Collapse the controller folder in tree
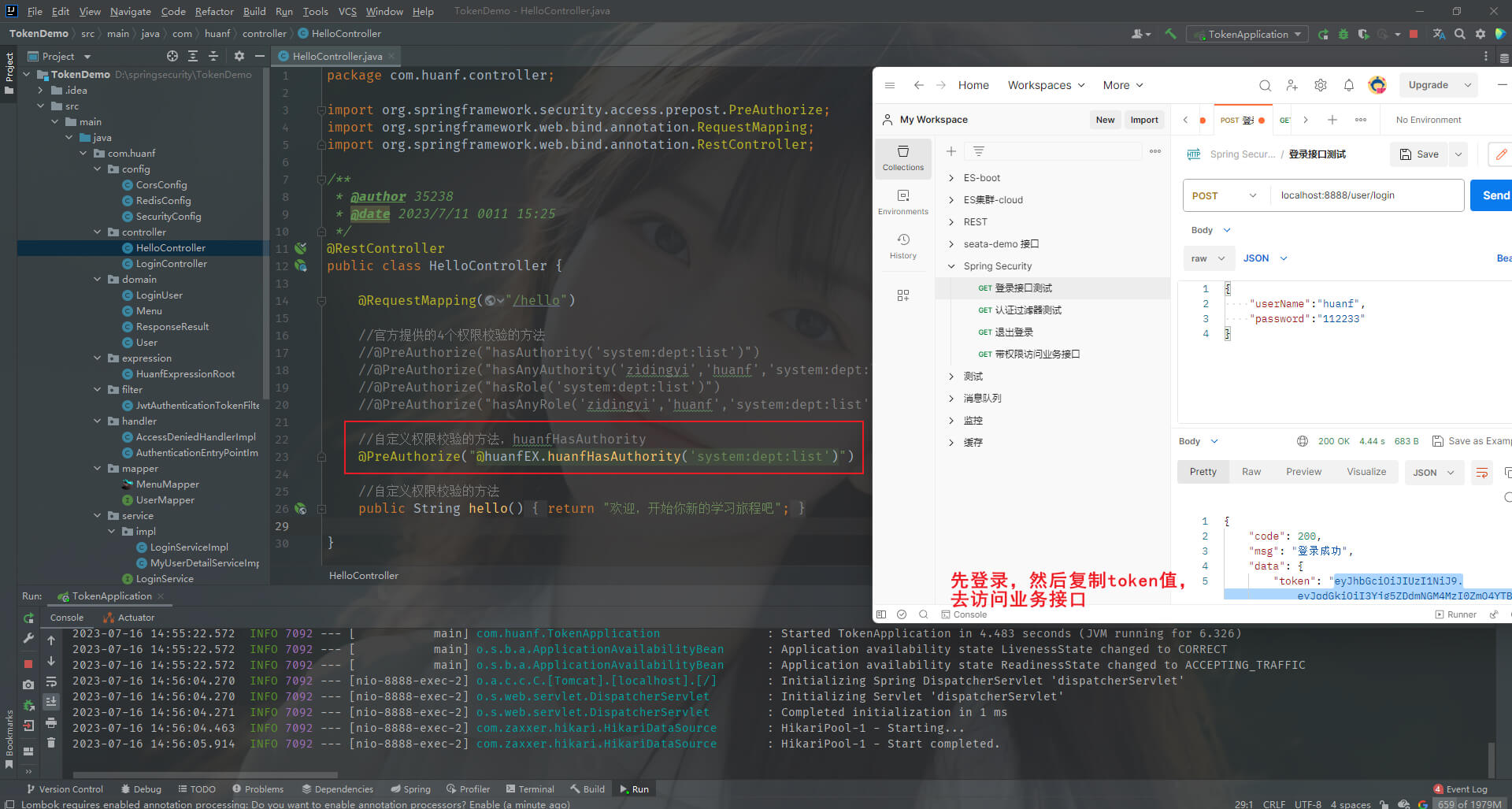Screen dimensions: 1512x809 98,232
